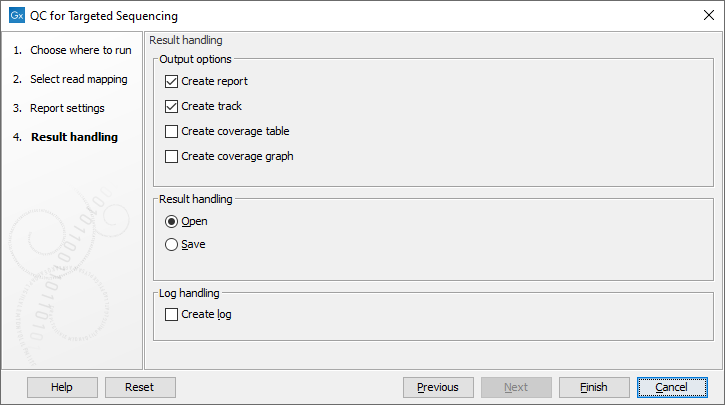The height and width of the screenshot is (405, 725).
Task: Select the Open radio button
Action: 172,221
